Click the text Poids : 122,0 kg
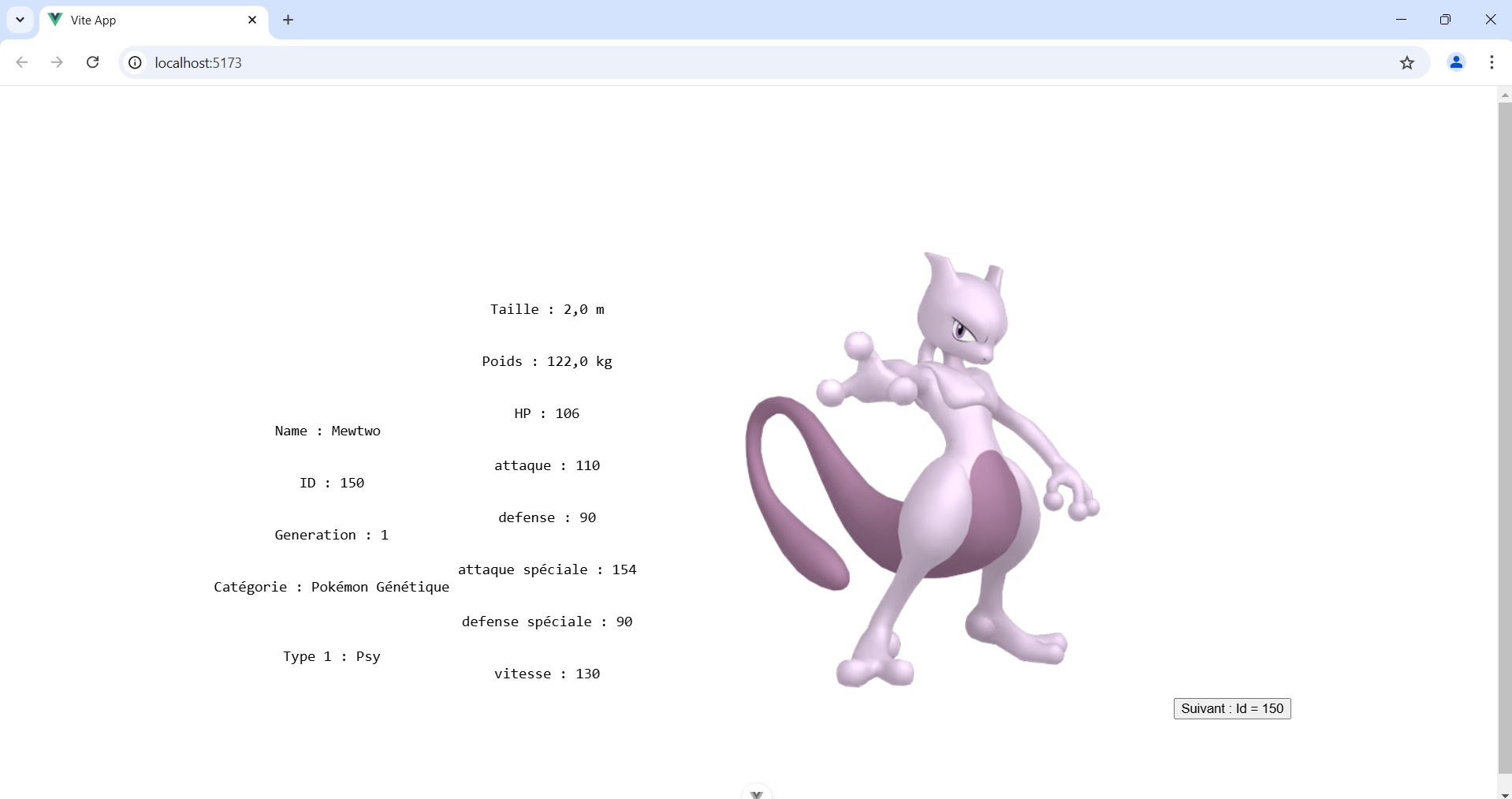Screen dimensions: 1512x799 point(547,361)
